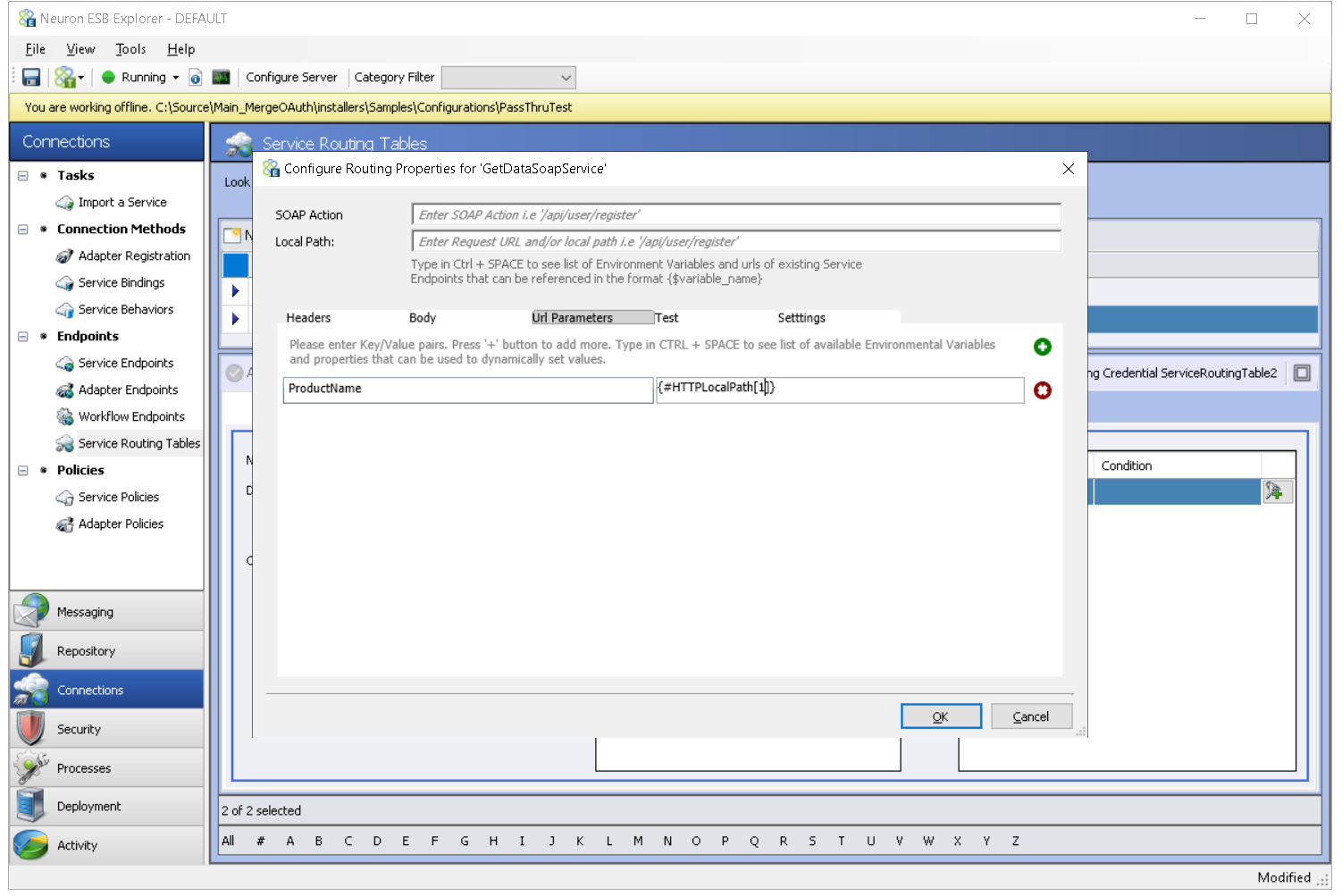This screenshot has height=896, width=1342.
Task: Click the Save disk icon in toolbar
Action: pyautogui.click(x=31, y=78)
